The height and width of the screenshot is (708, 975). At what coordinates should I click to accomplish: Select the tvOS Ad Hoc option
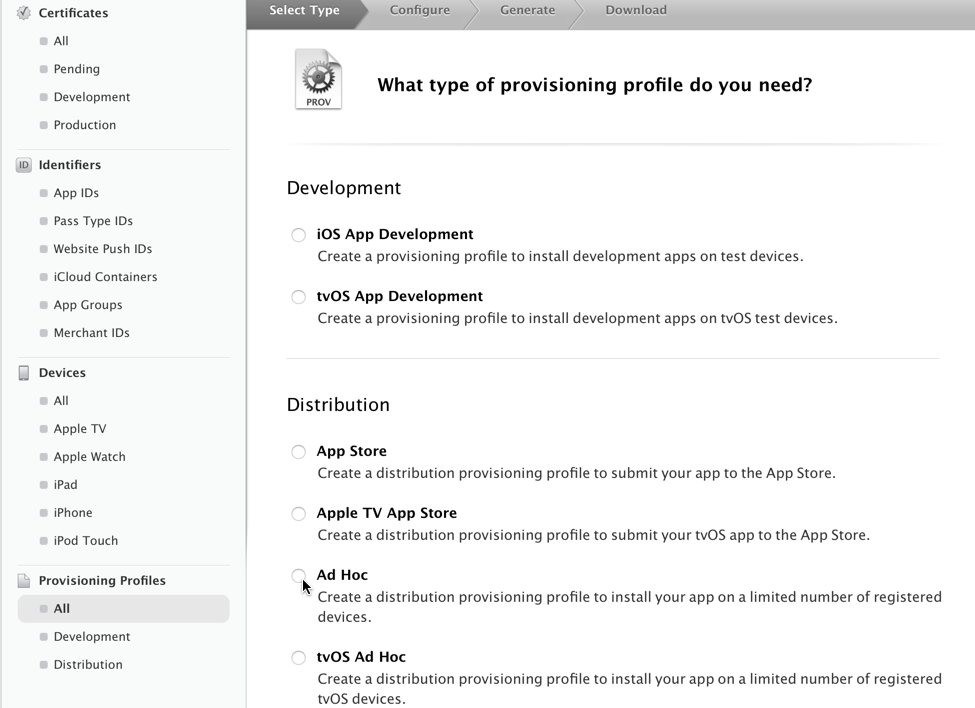(x=298, y=657)
